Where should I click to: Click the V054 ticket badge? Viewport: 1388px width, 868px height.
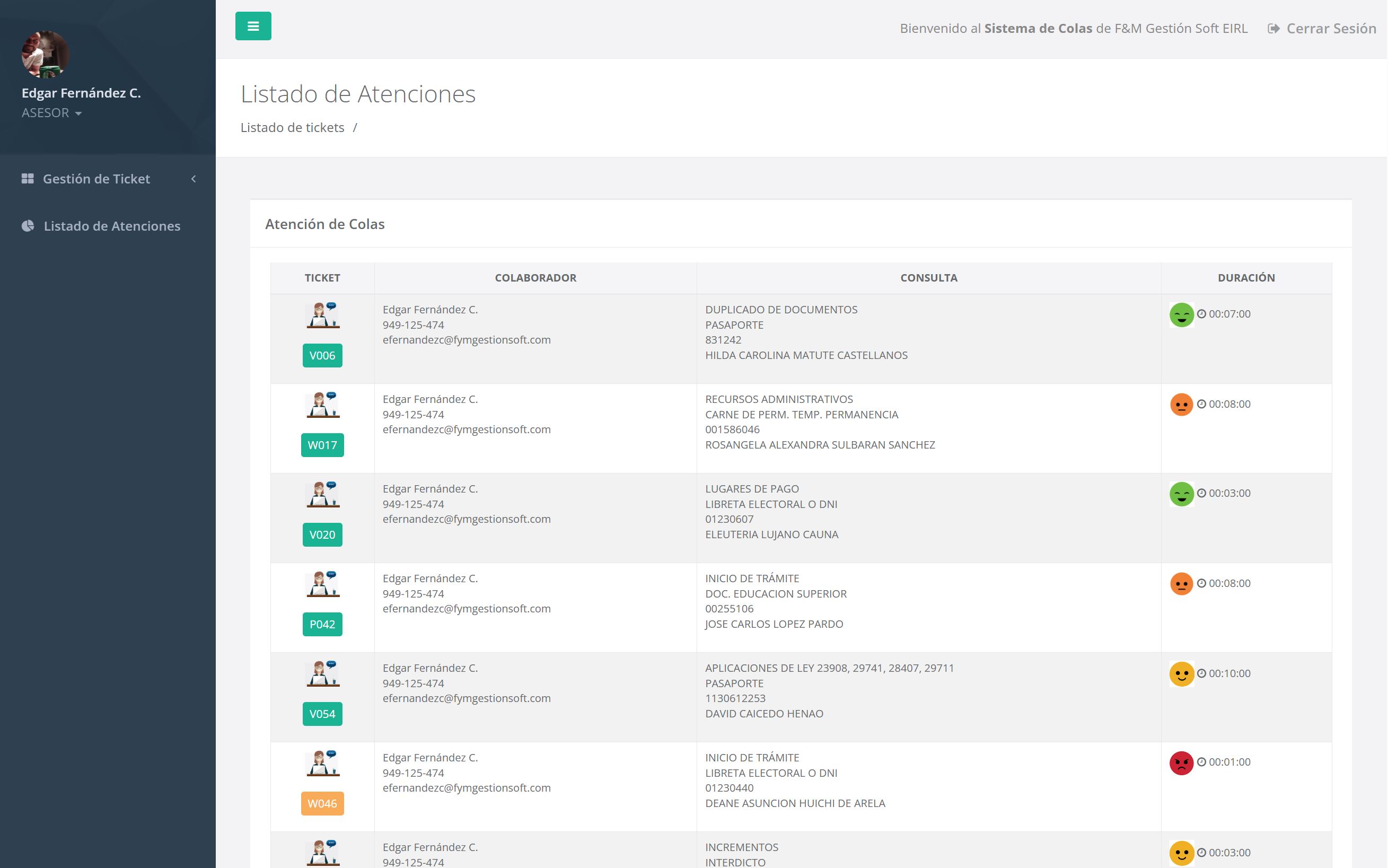point(322,714)
